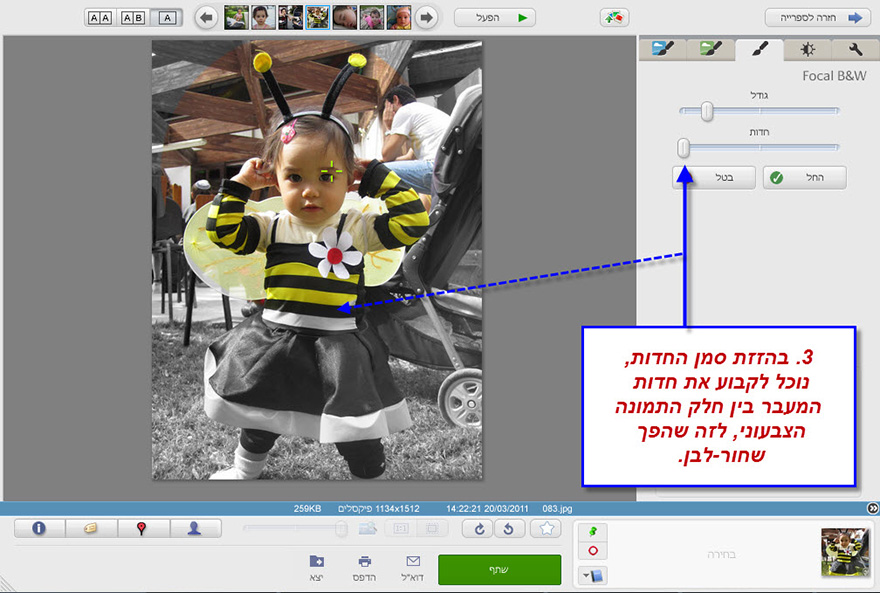Select the blue basic fixes brush tab
The width and height of the screenshot is (880, 593).
coord(661,48)
